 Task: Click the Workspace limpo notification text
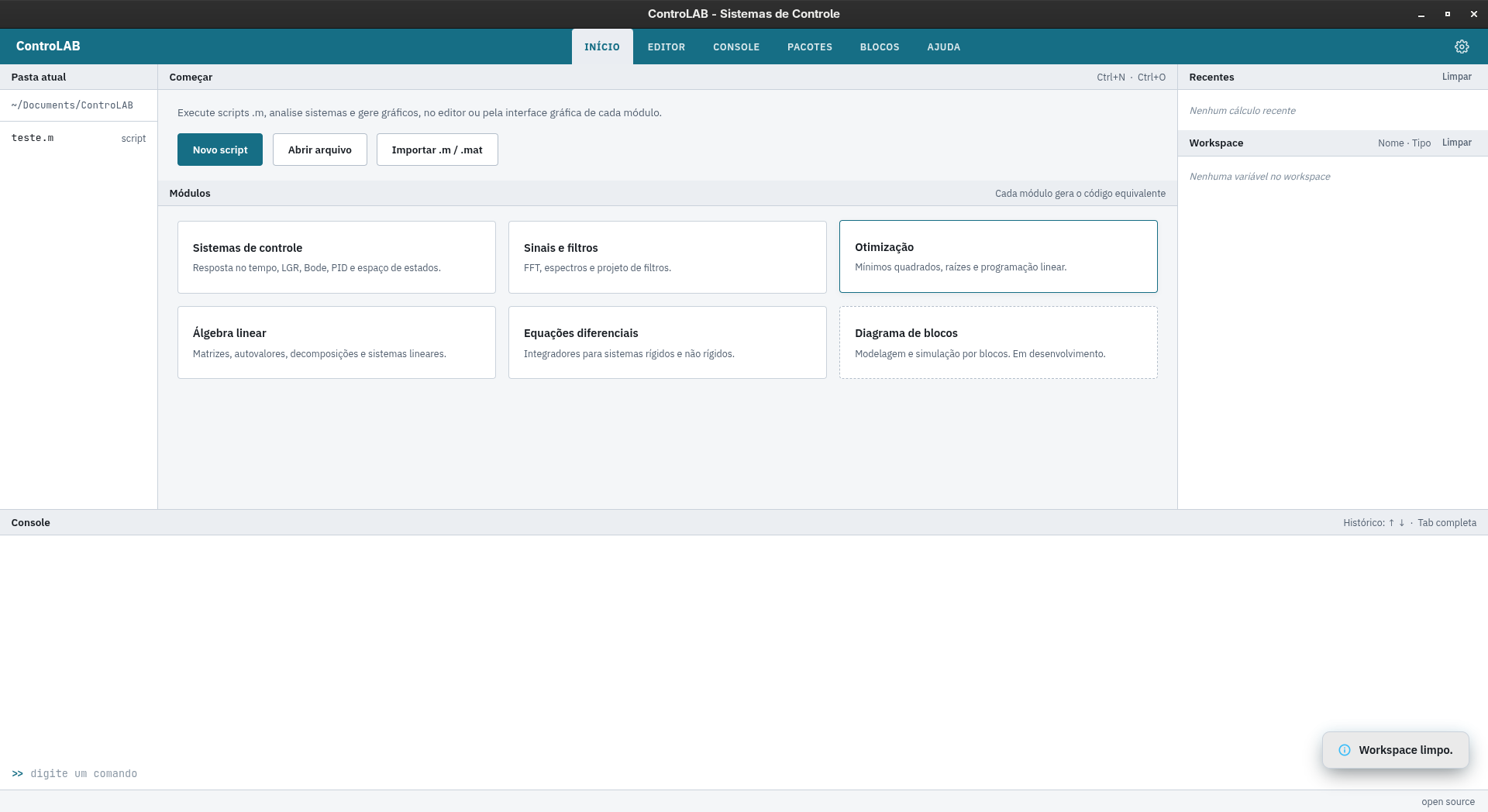(x=1406, y=750)
